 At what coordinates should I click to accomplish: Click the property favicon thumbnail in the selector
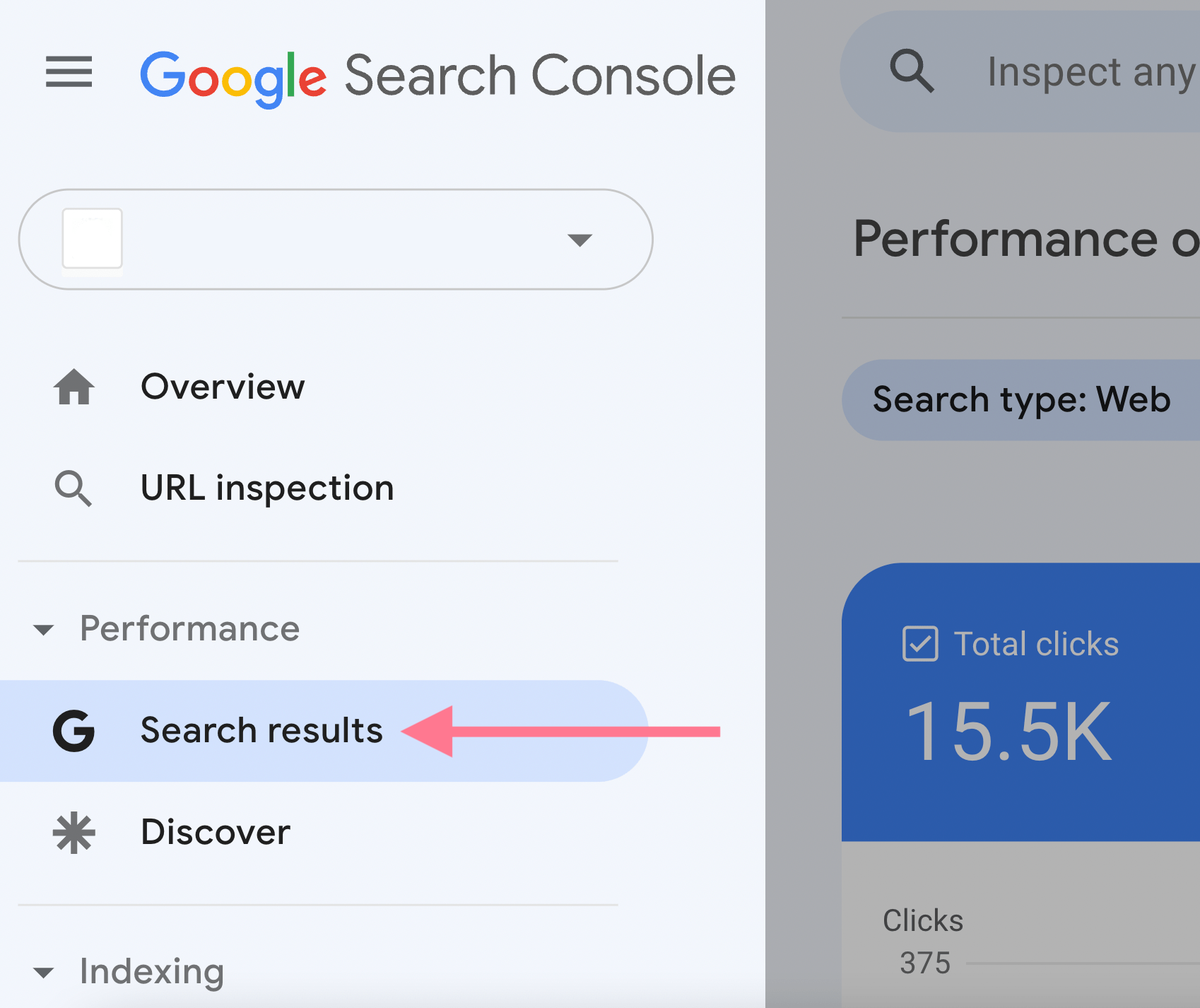click(93, 239)
